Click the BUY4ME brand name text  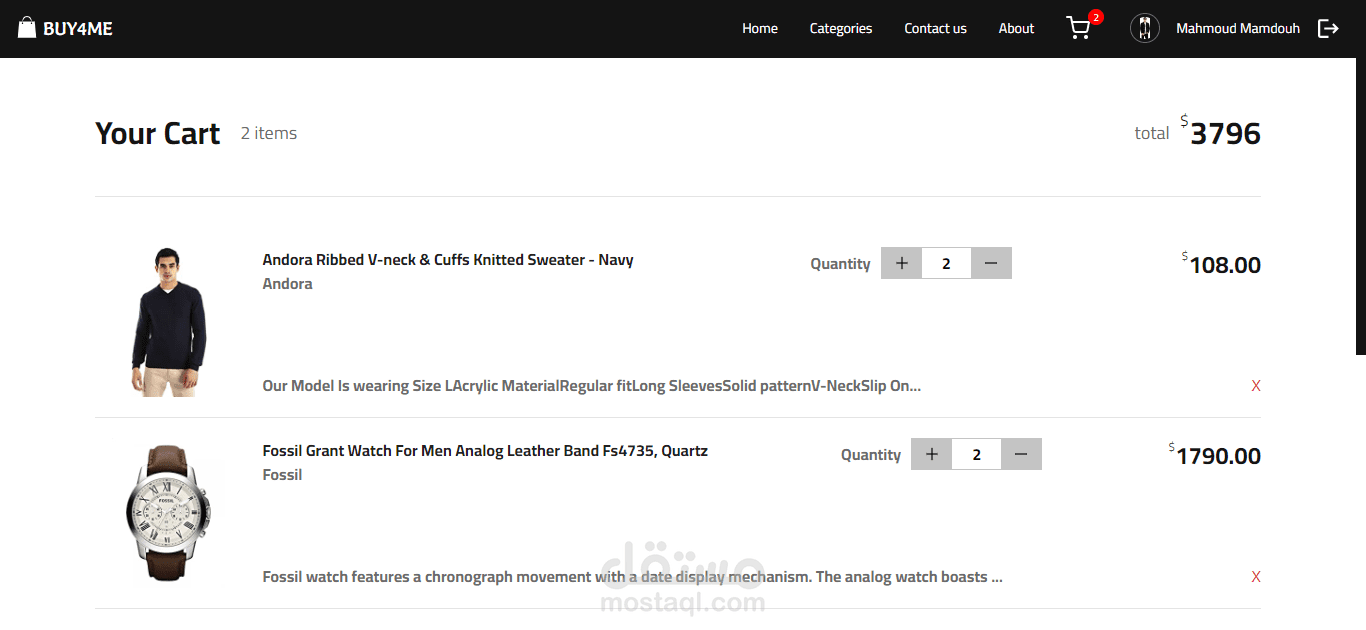coord(78,29)
